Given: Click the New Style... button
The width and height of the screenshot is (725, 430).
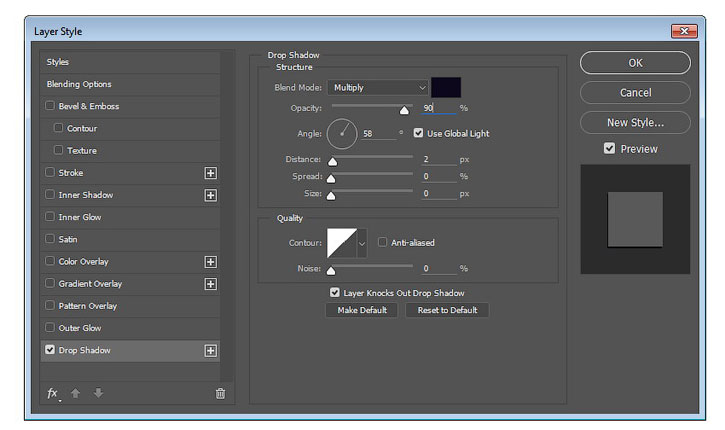Looking at the screenshot, I should point(635,123).
